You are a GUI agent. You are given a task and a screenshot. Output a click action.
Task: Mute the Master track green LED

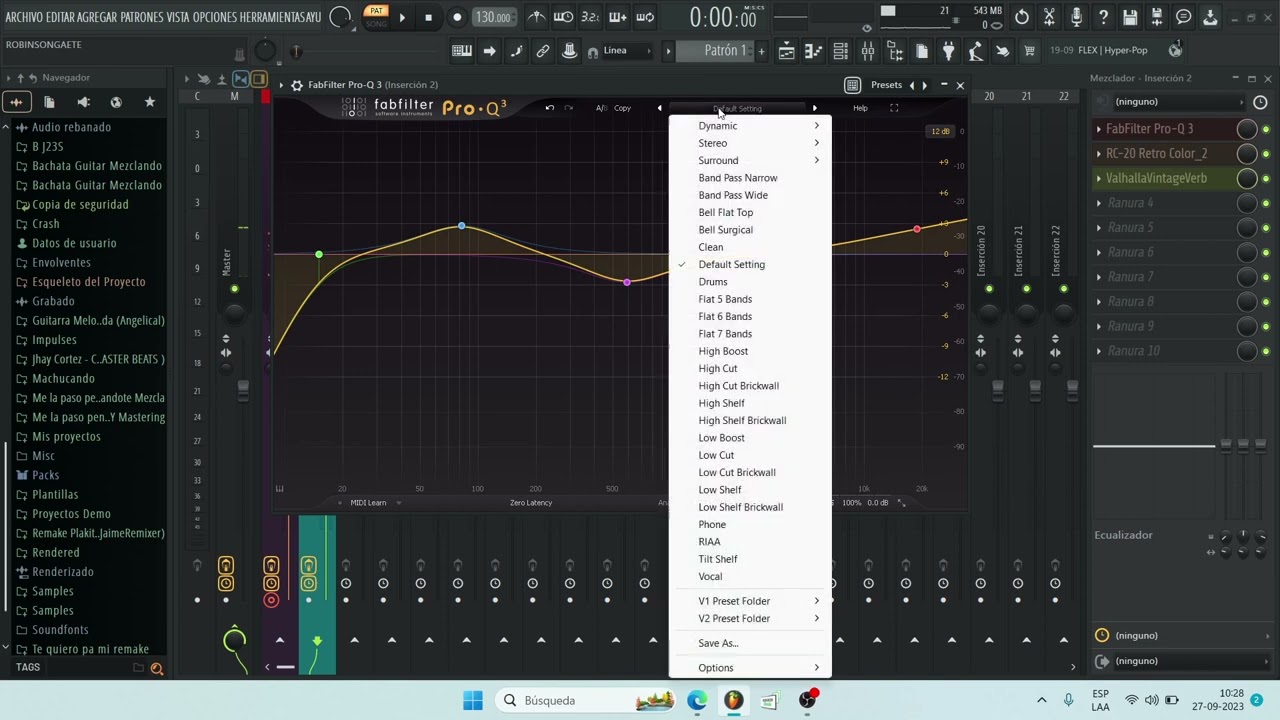[x=234, y=289]
